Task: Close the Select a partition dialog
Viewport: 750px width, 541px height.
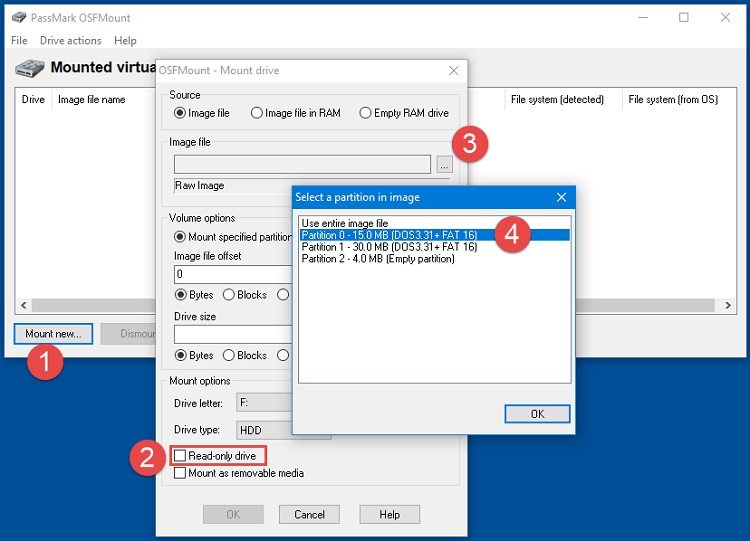Action: (x=562, y=197)
